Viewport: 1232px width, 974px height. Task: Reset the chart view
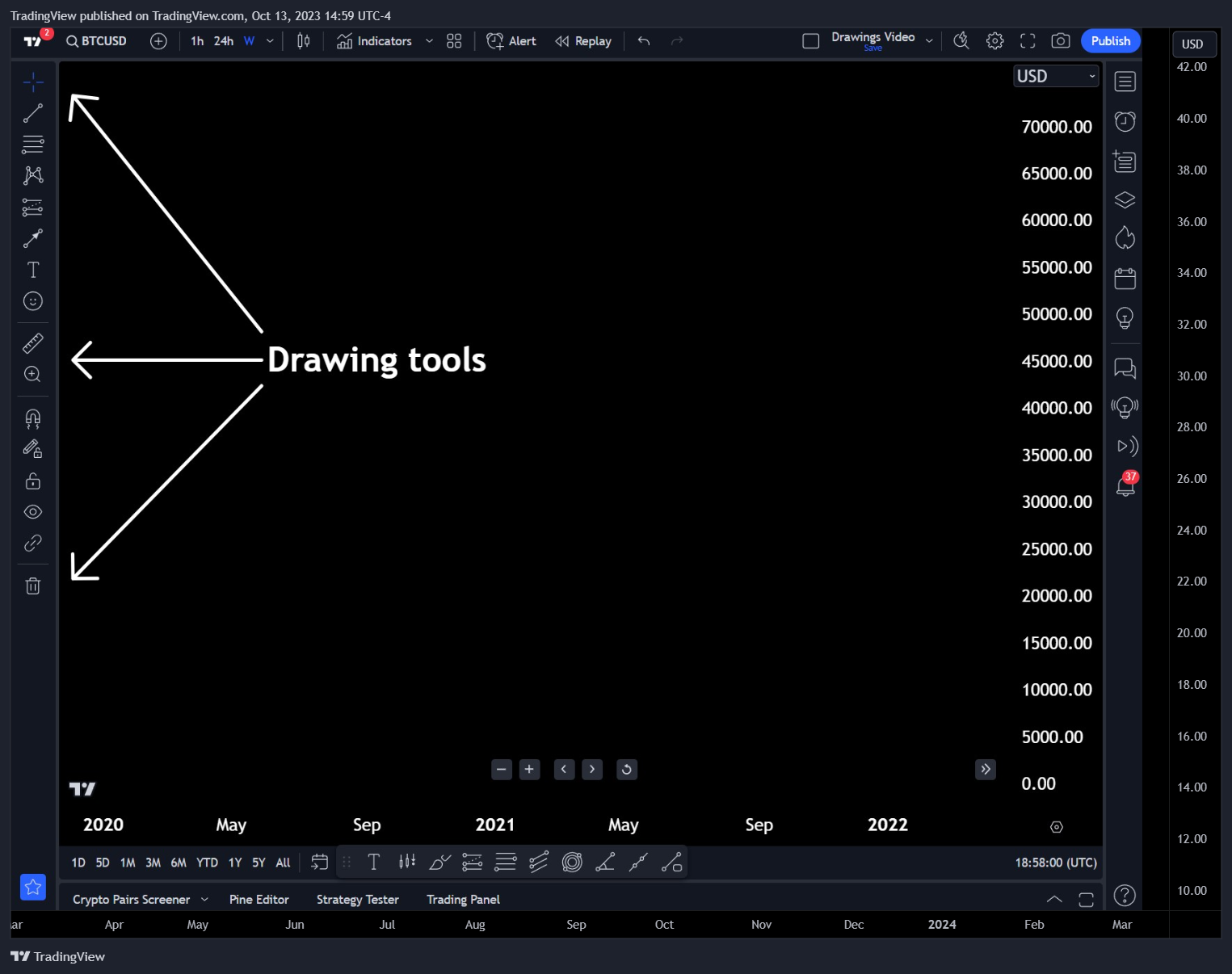[x=627, y=770]
